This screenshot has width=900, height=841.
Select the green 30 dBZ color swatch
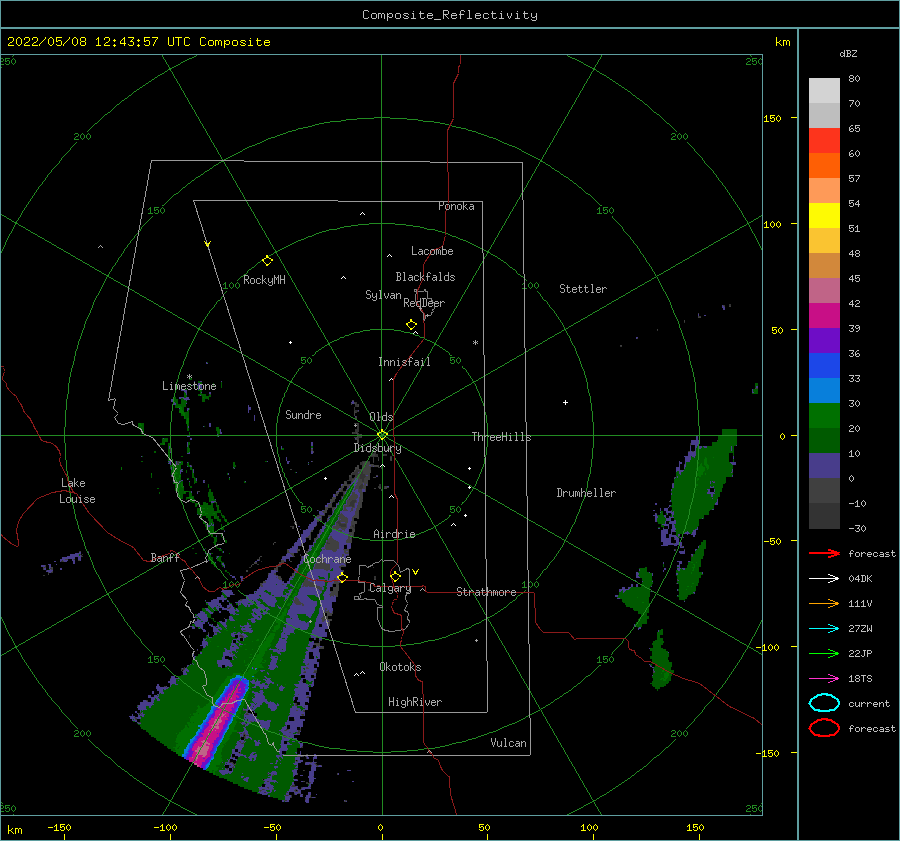click(x=824, y=416)
